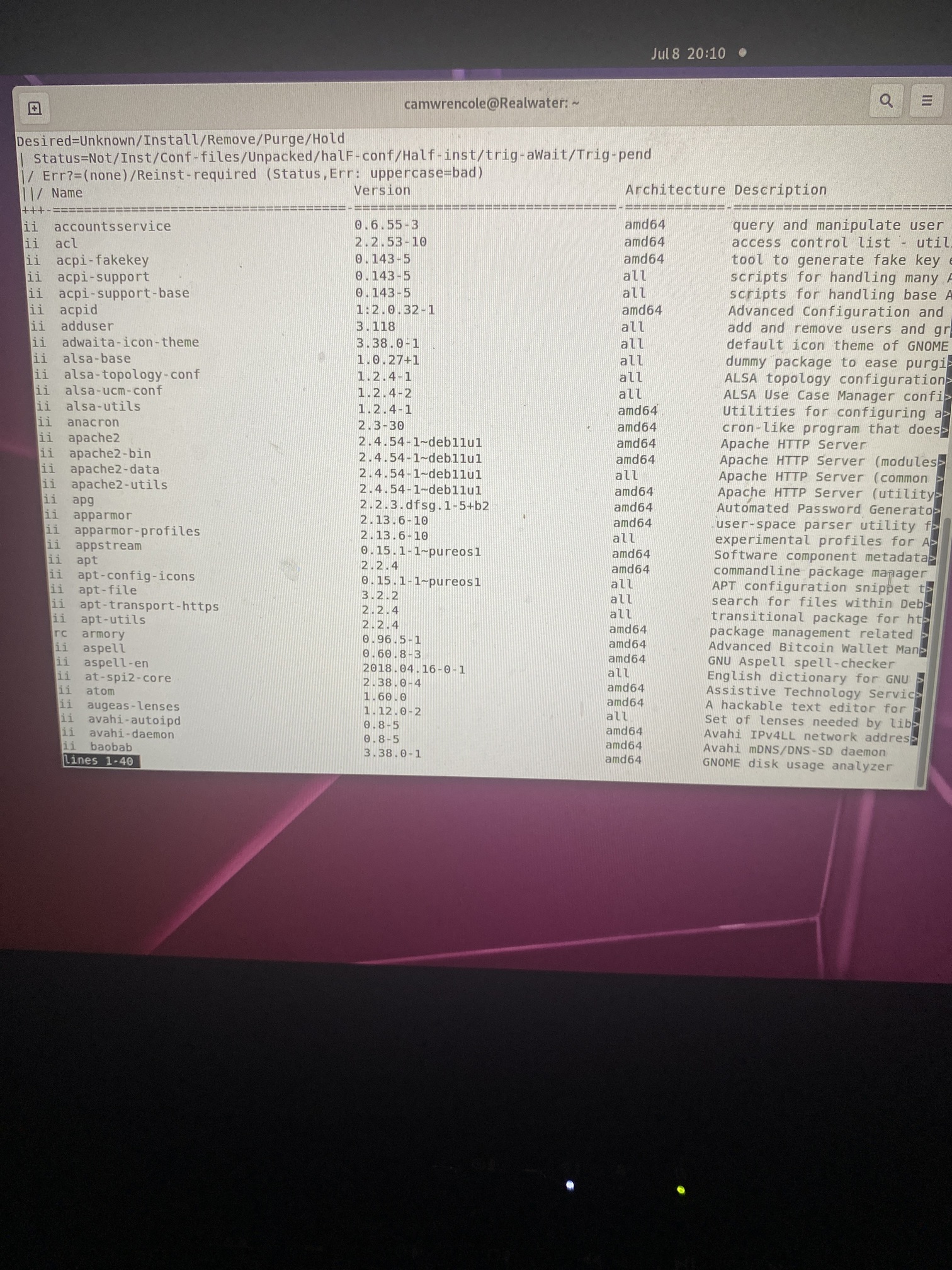This screenshot has width=952, height=1270.
Task: Select the 'at-spi2-core' package name
Action: 128,678
